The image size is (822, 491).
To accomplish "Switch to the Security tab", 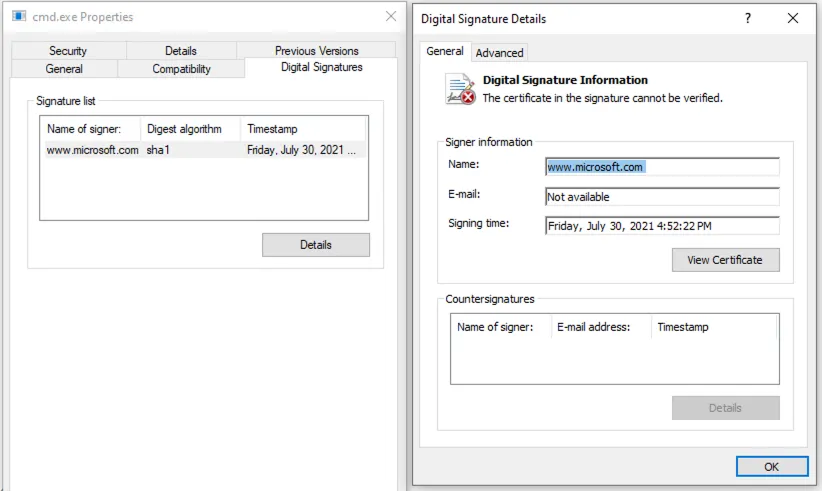I will 68,51.
